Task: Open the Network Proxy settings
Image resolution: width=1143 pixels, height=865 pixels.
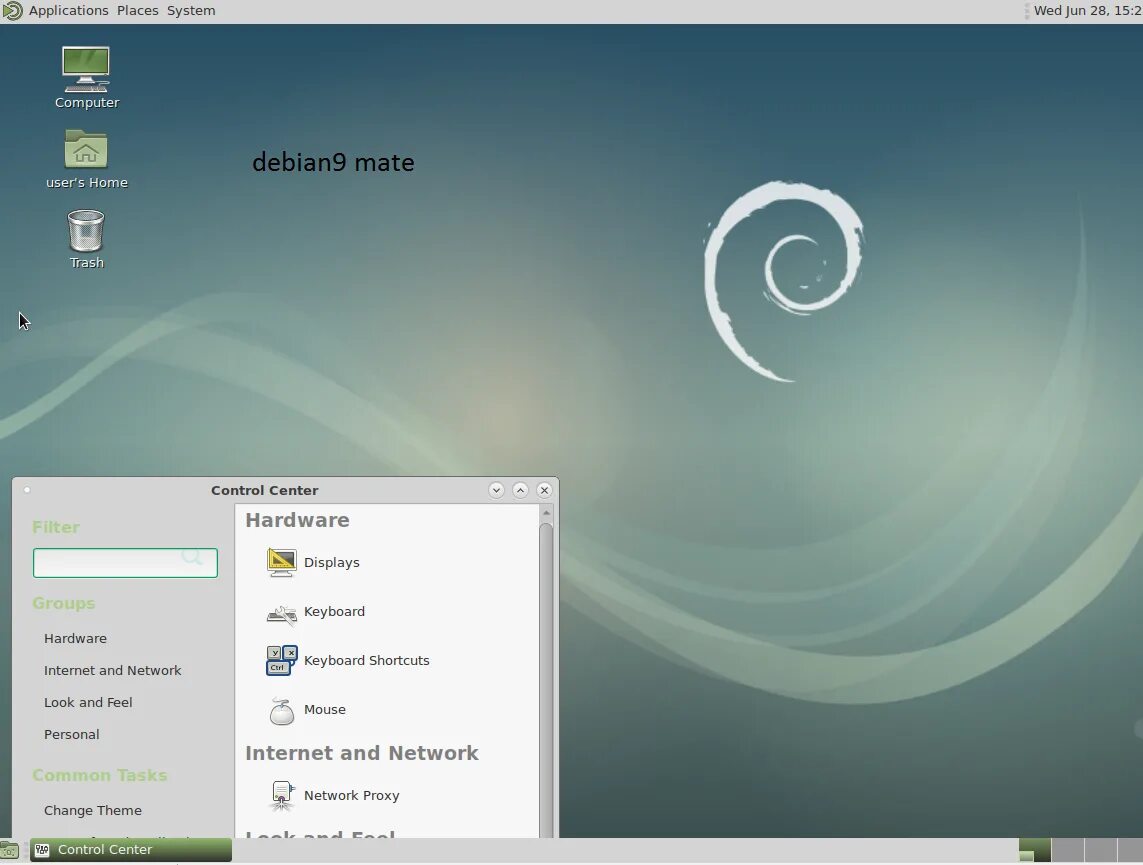Action: 333,796
